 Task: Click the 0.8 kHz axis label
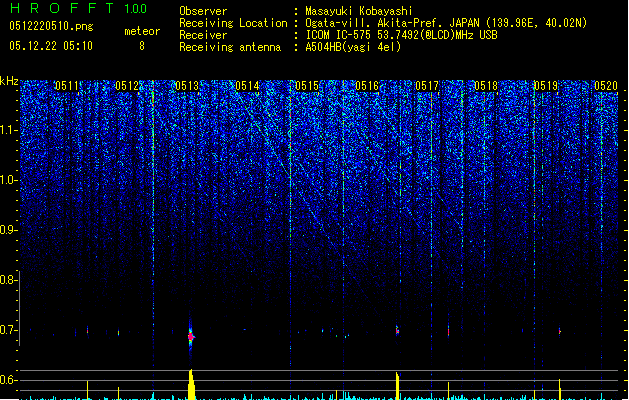pyautogui.click(x=8, y=280)
